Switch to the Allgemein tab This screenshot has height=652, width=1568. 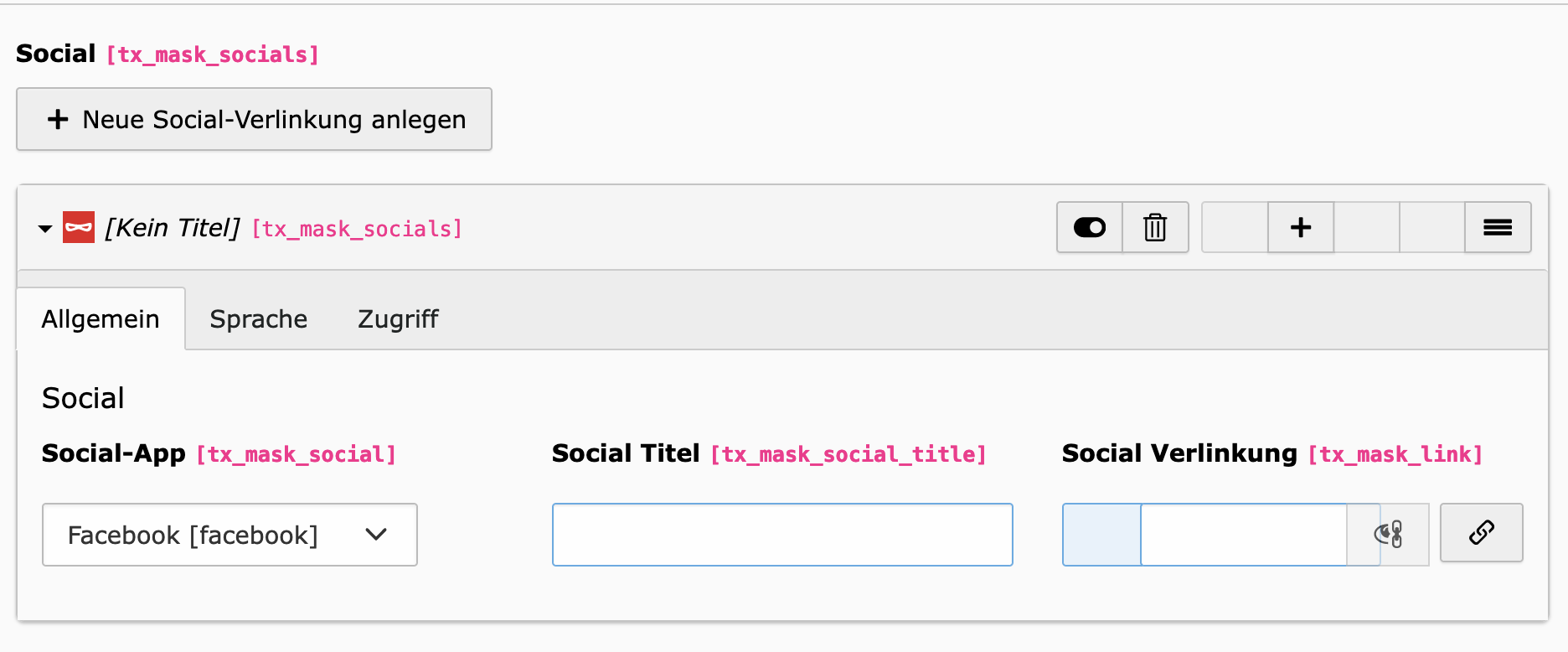(101, 319)
